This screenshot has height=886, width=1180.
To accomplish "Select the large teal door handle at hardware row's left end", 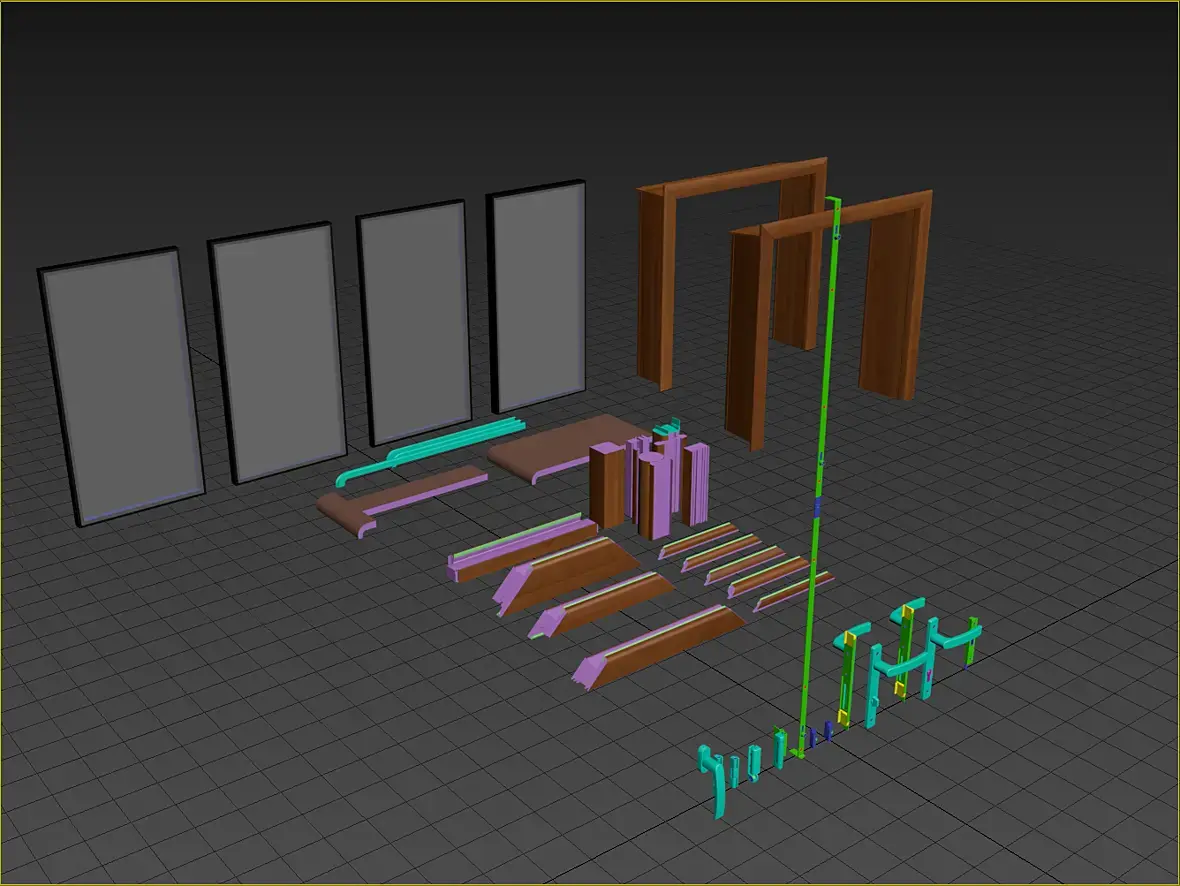I will (x=712, y=779).
